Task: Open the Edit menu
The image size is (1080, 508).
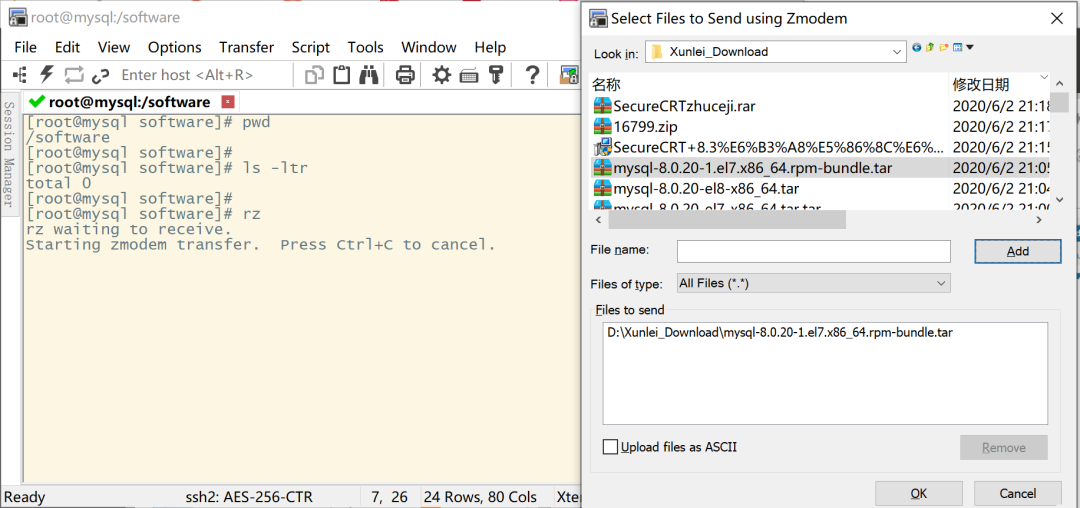Action: (x=68, y=47)
